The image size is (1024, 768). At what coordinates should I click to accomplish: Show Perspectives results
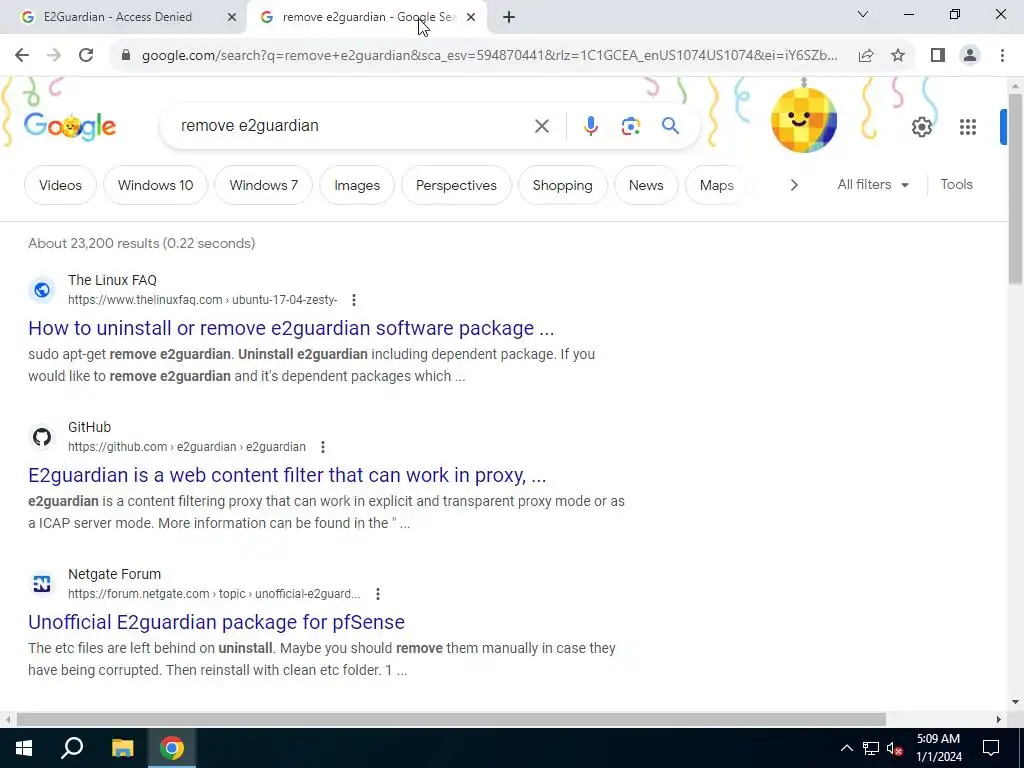(x=456, y=185)
